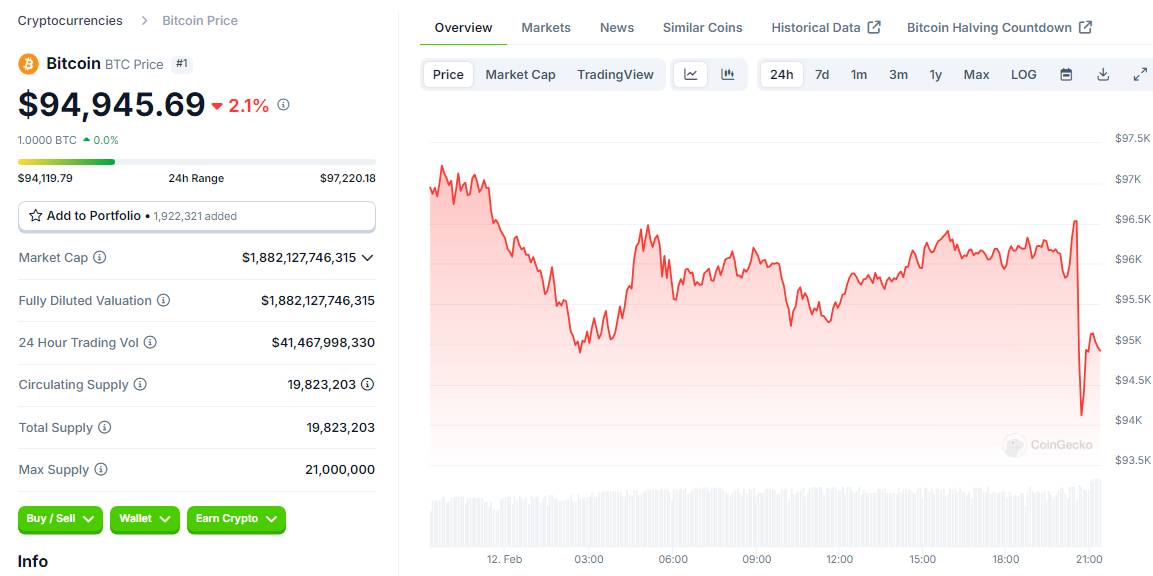Select the TradingView chart mode
The image size is (1153, 576).
(x=615, y=74)
